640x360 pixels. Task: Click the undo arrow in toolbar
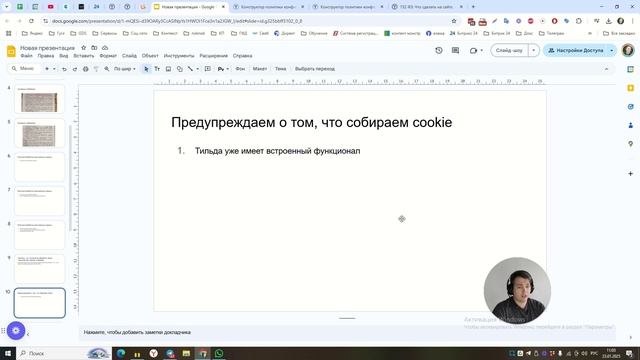tap(64, 69)
